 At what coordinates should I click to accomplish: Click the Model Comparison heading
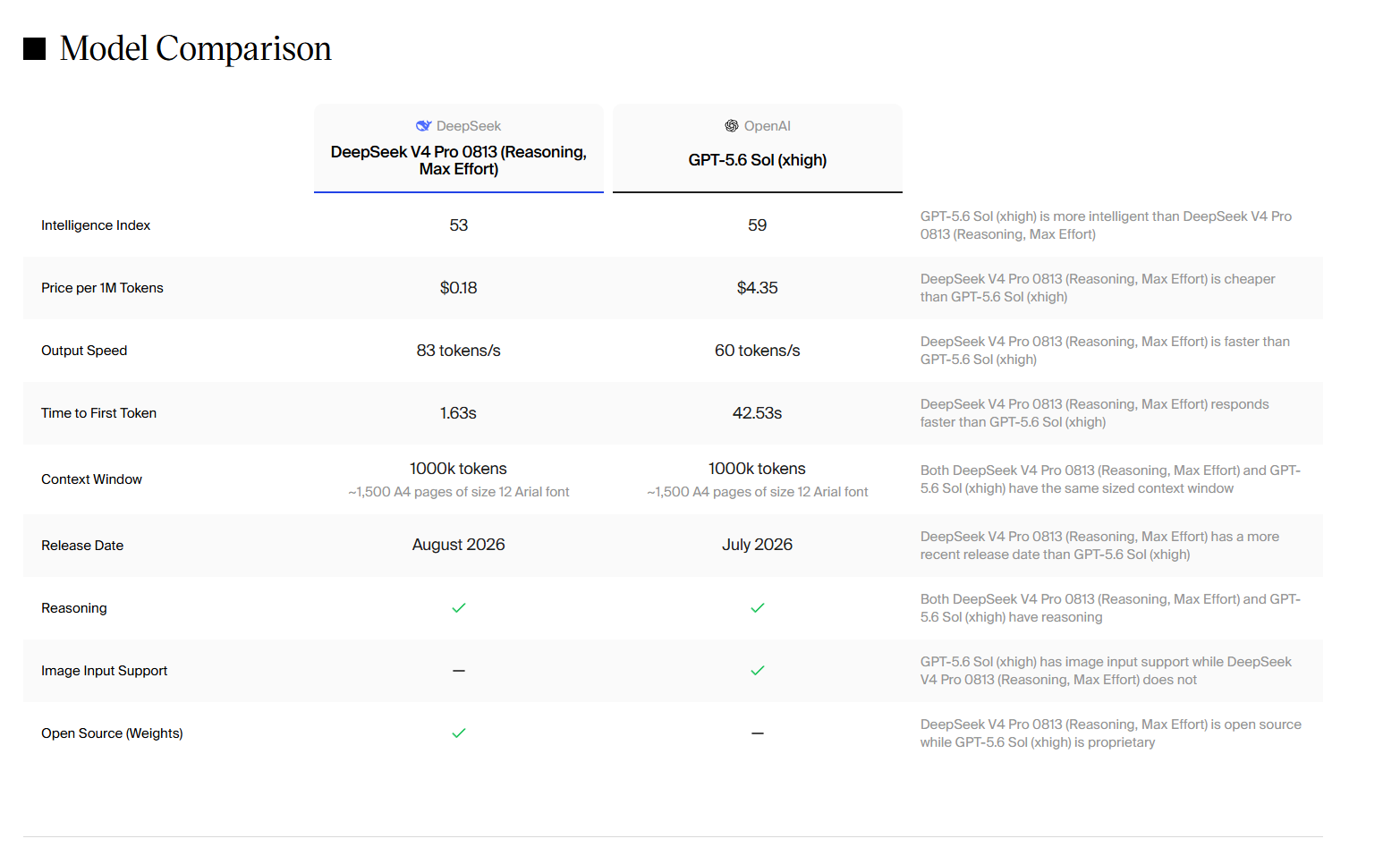coord(195,48)
